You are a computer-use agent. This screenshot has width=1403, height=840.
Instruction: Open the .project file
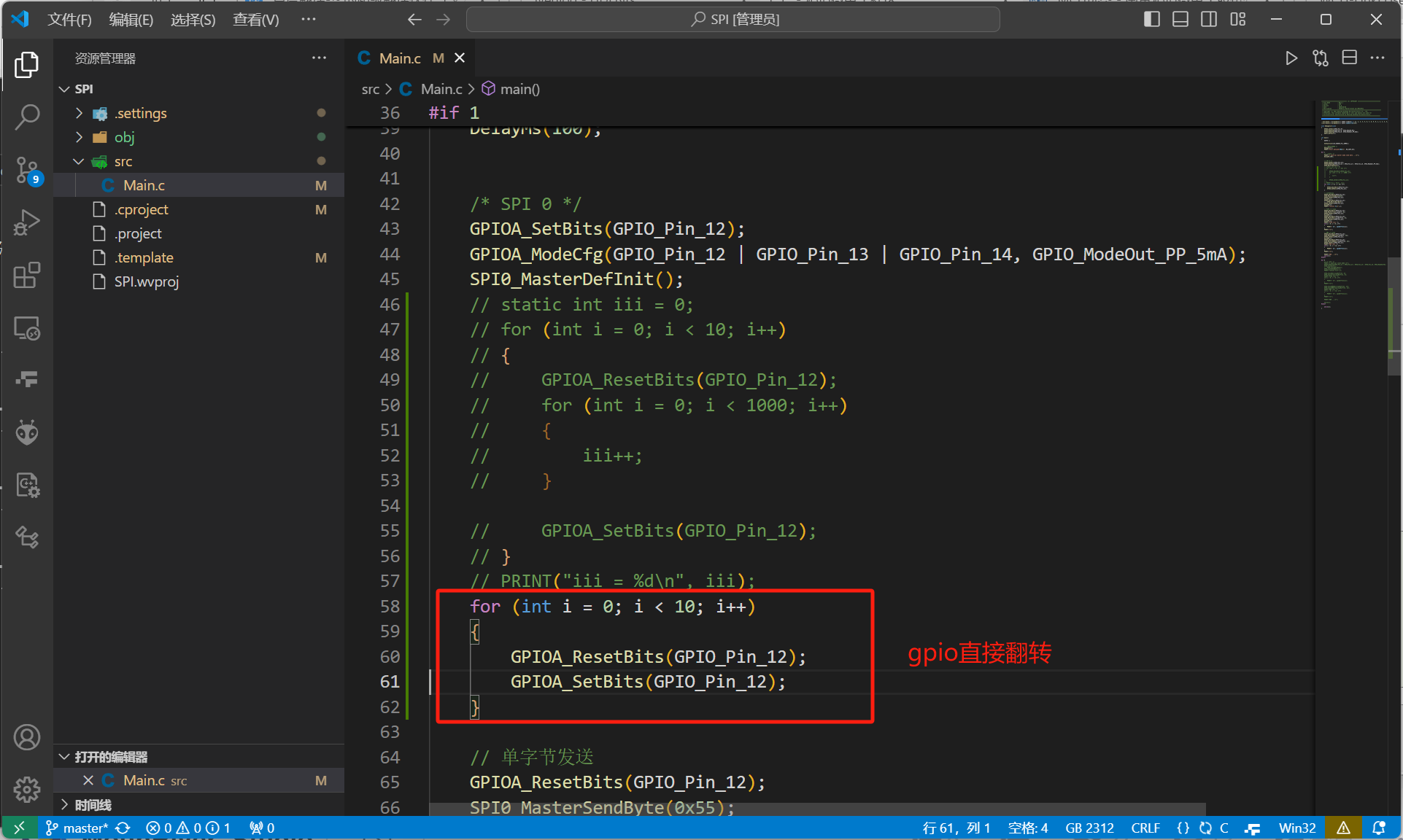[198, 233]
